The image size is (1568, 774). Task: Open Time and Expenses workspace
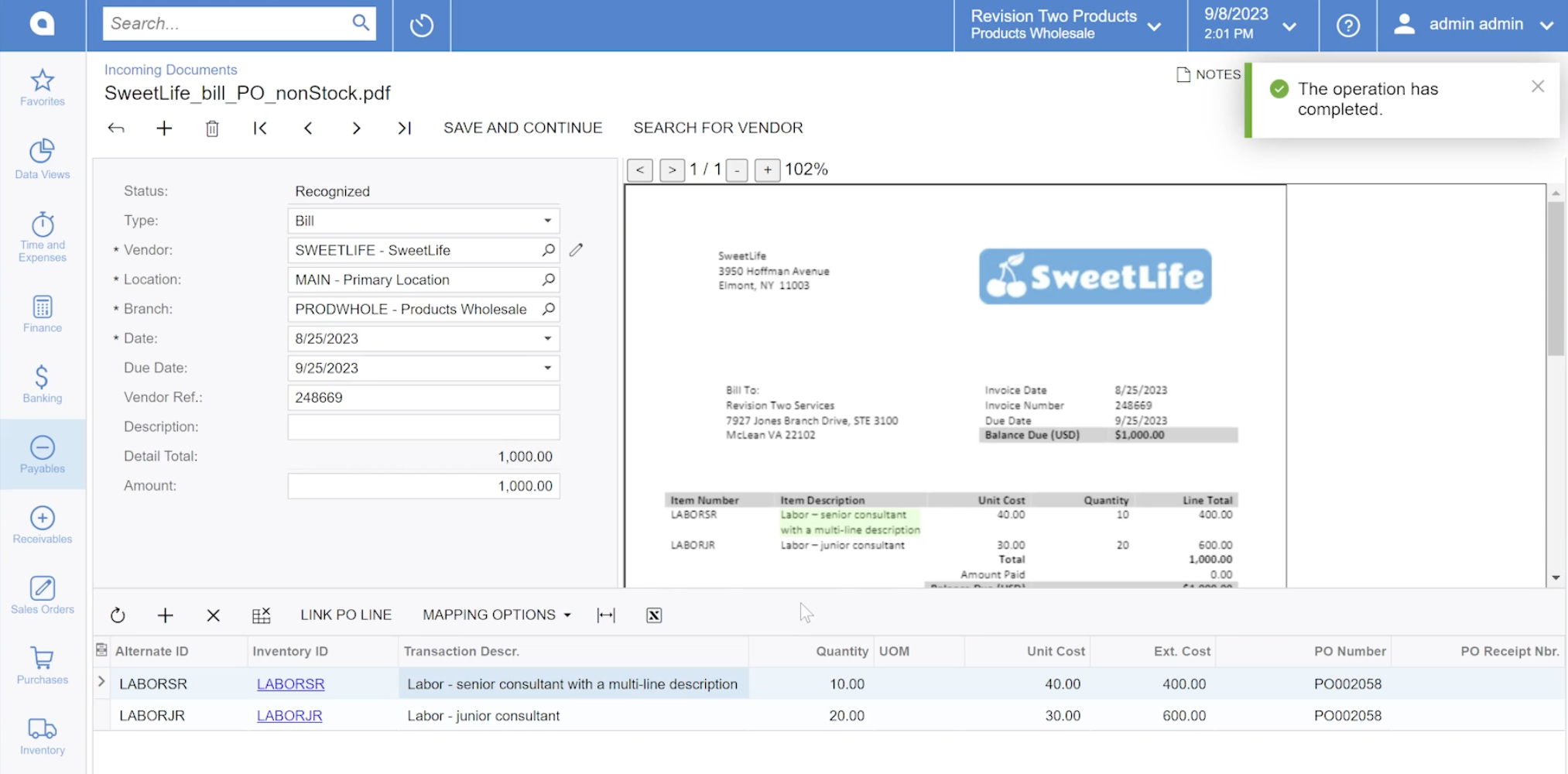click(x=43, y=237)
